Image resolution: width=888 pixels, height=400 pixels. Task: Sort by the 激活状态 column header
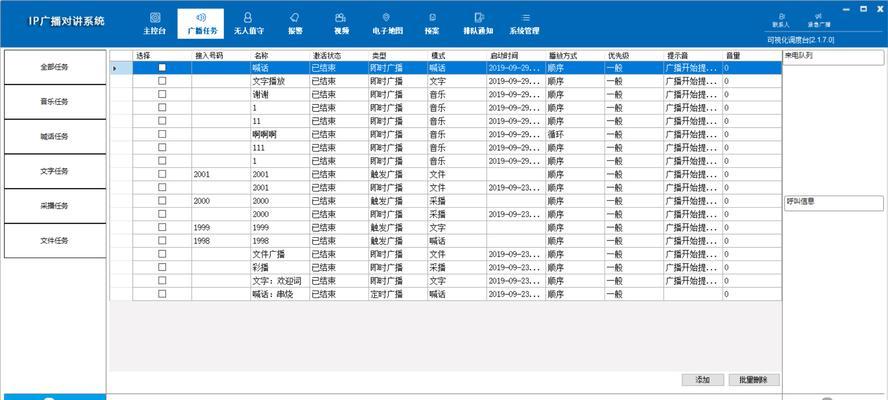coord(339,56)
